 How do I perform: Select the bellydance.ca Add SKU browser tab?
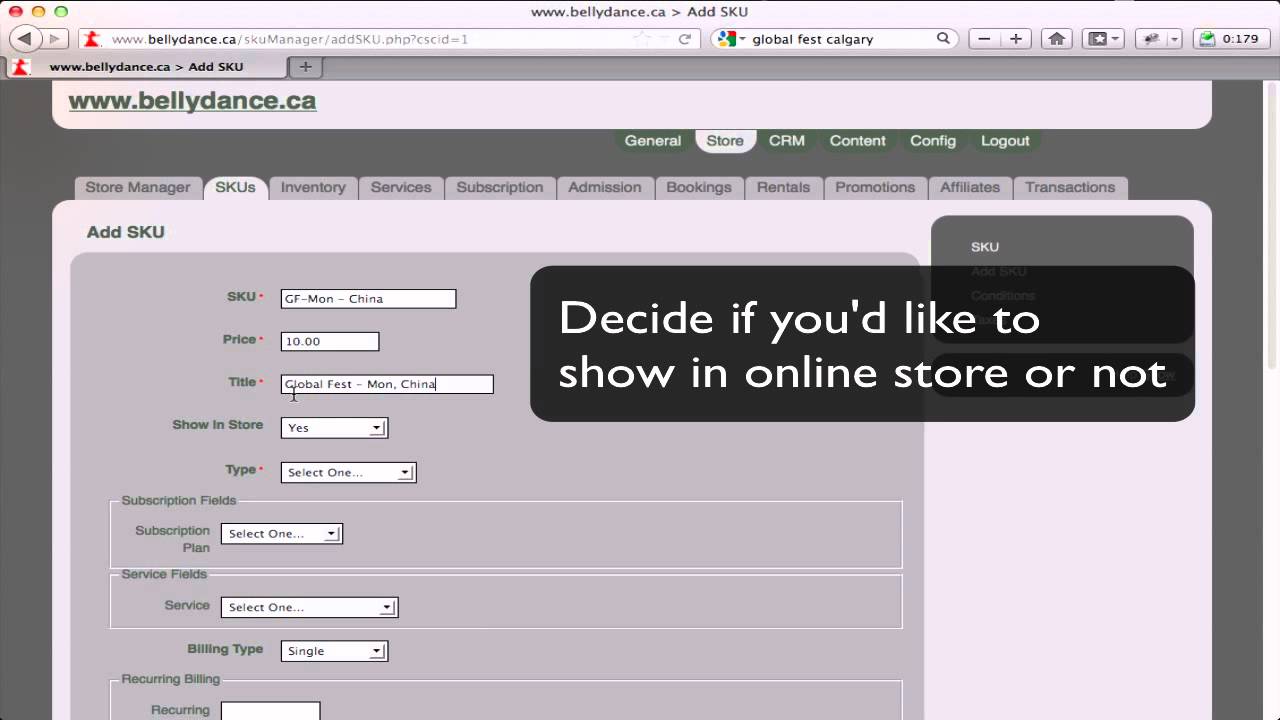pyautogui.click(x=146, y=67)
